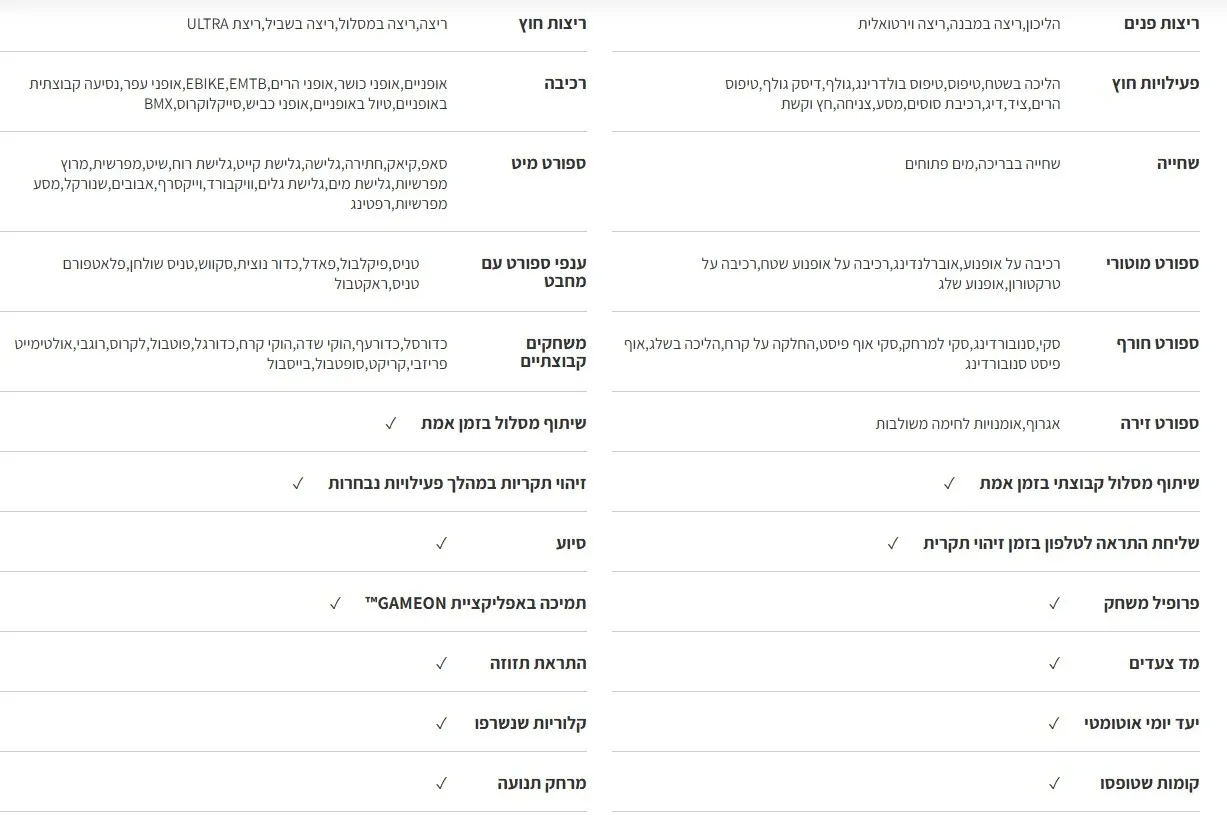This screenshot has width=1227, height=815.
Task: Select the ריצות פנים row label
Action: coord(1161,23)
